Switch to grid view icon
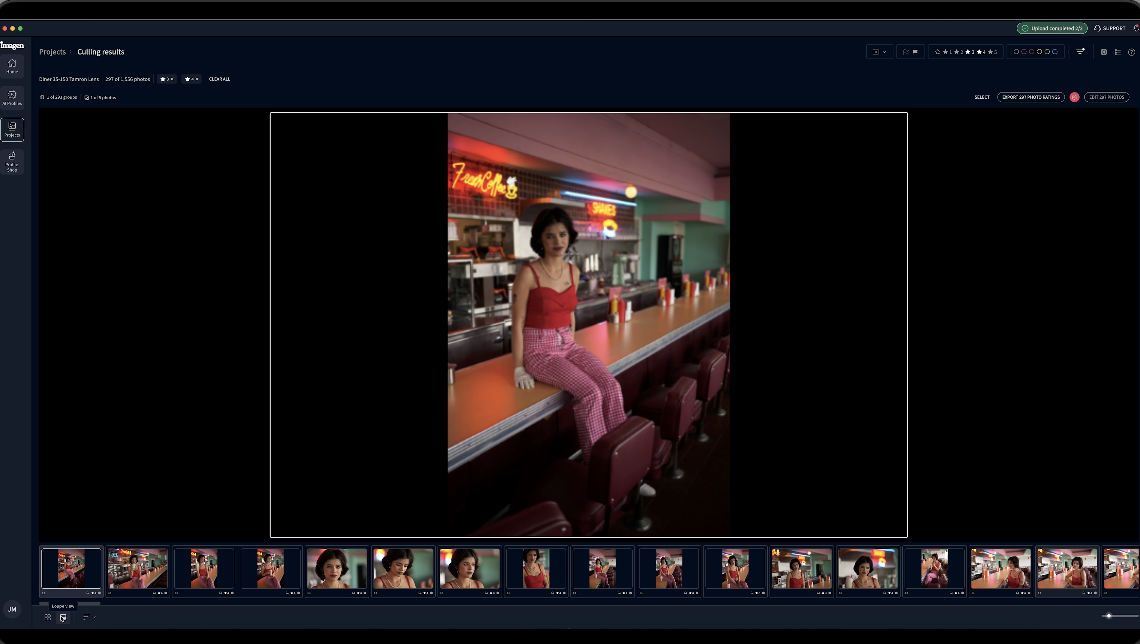This screenshot has height=644, width=1140. tap(48, 617)
